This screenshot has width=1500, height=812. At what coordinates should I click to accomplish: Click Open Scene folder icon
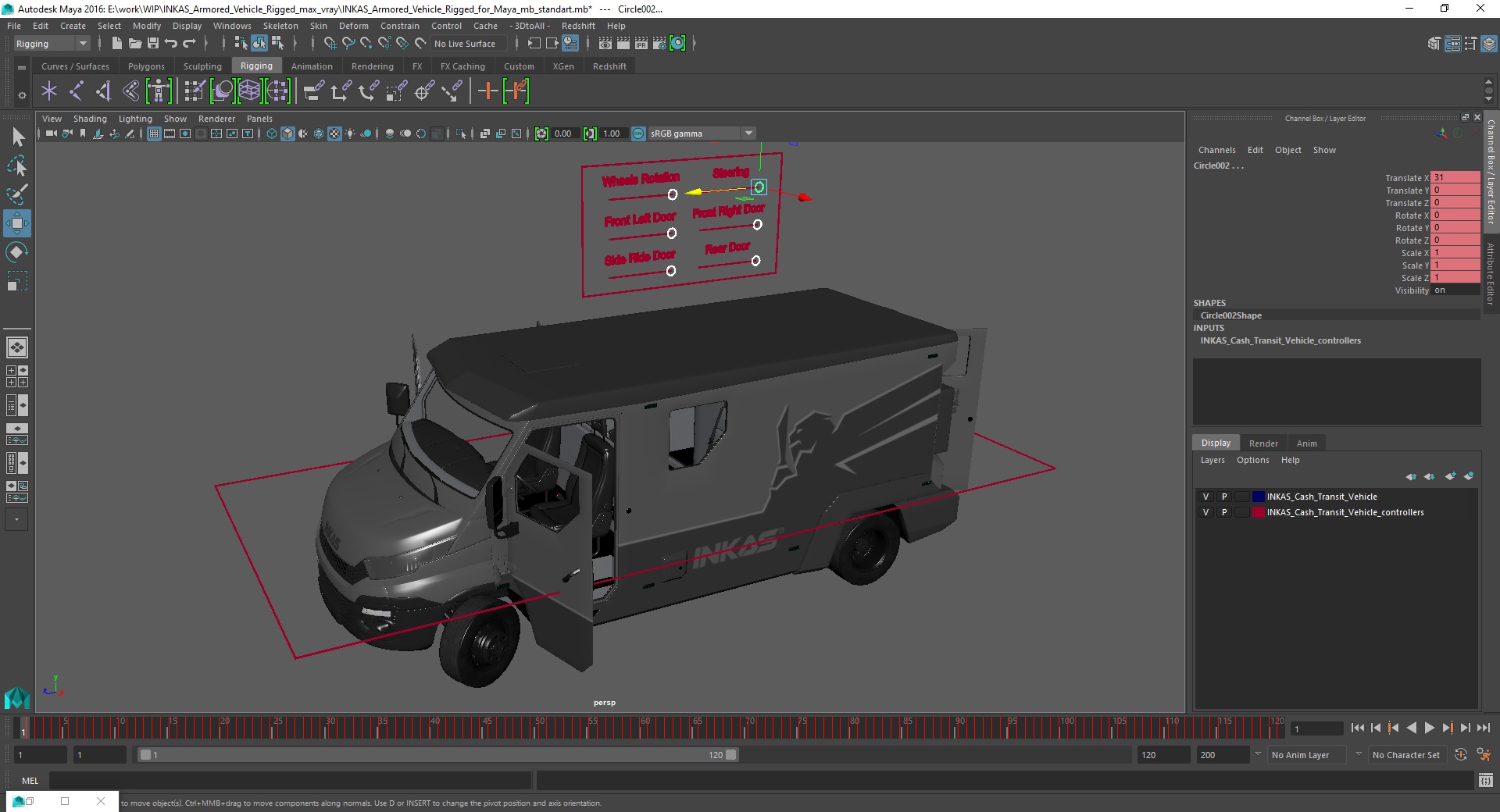coord(134,44)
